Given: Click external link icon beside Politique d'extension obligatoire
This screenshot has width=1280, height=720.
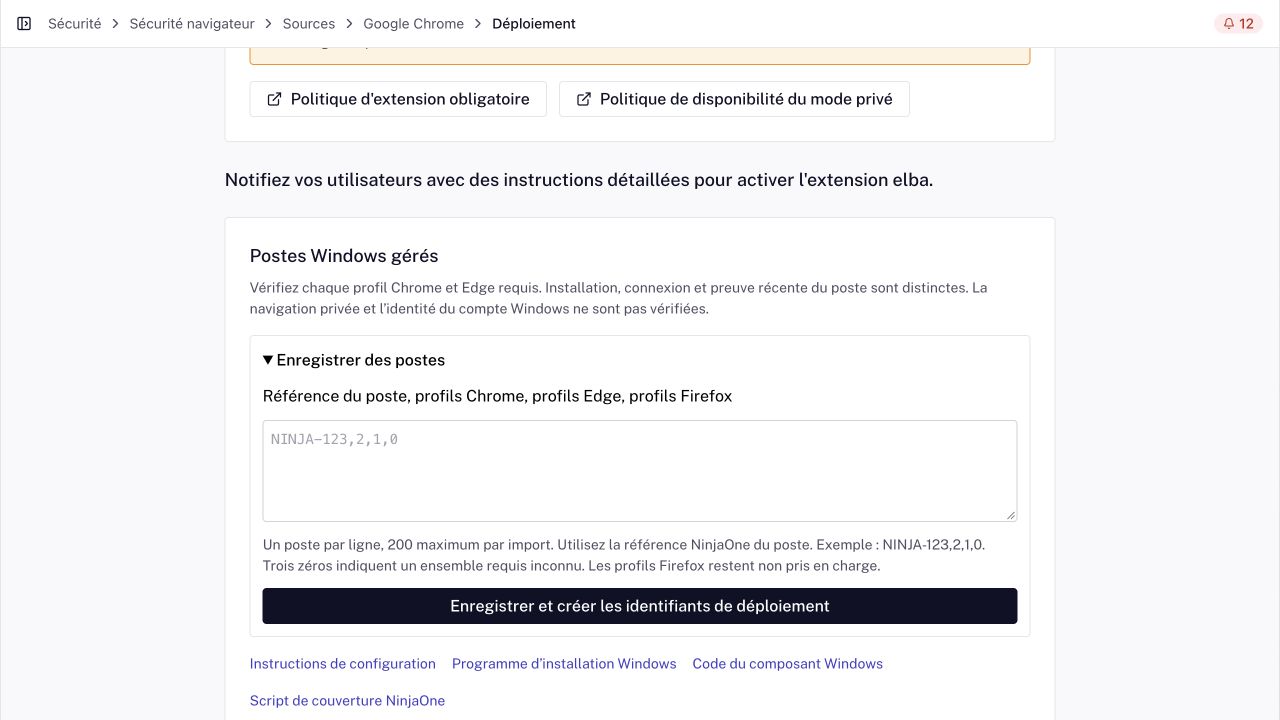Looking at the screenshot, I should pos(274,99).
